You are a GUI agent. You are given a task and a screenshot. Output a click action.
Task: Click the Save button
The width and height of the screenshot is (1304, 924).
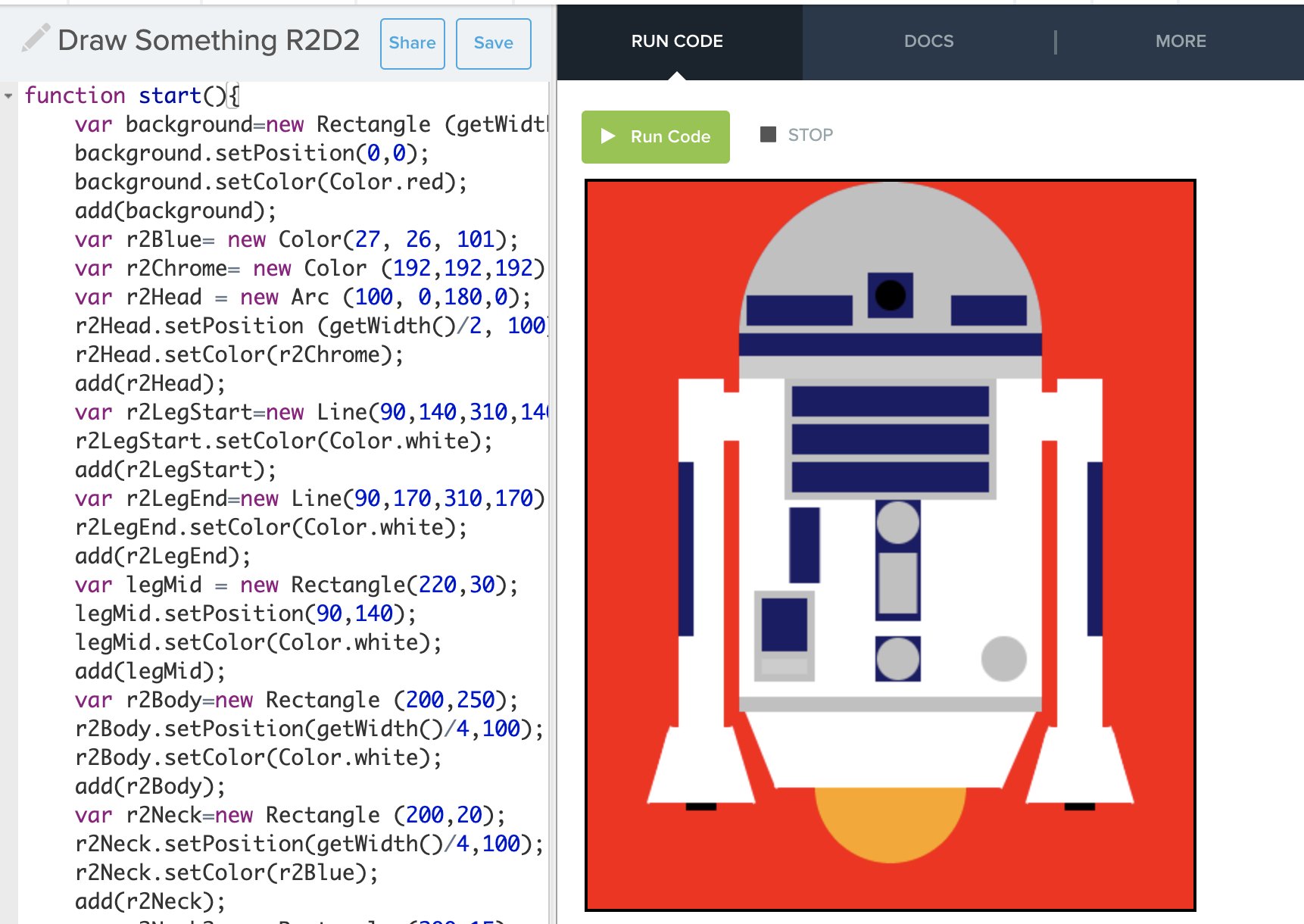tap(493, 43)
